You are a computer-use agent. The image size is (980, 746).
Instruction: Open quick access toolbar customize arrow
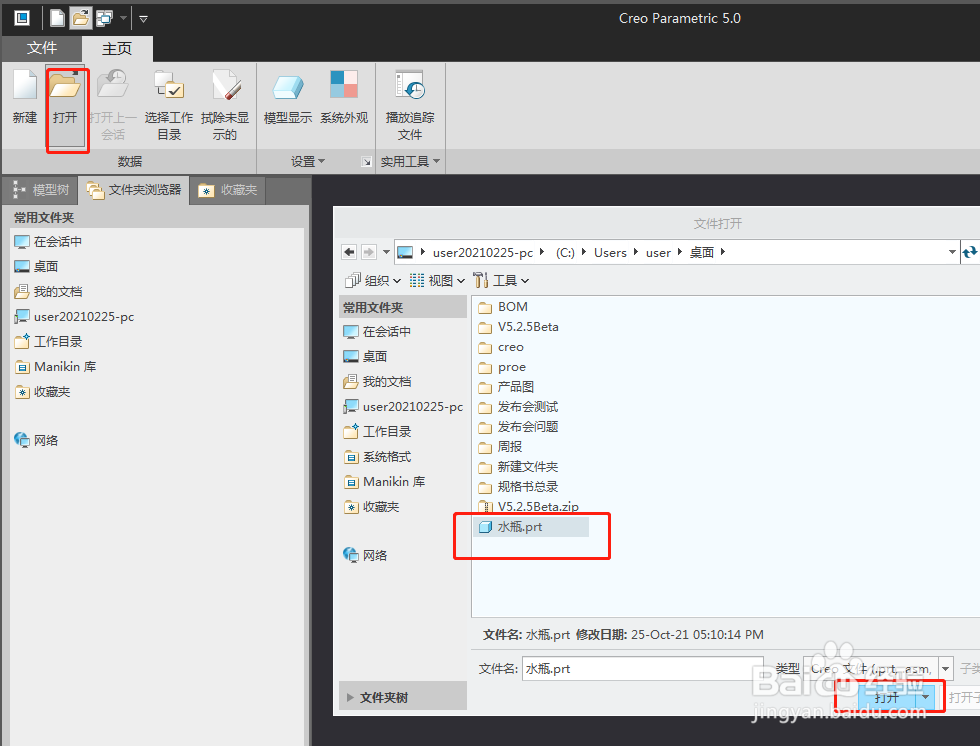tap(143, 19)
